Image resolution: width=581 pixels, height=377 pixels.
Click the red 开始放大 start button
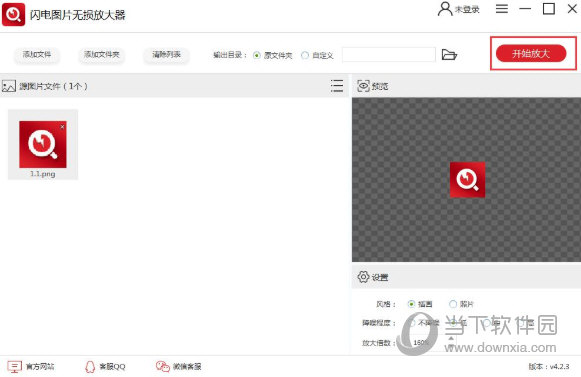point(531,54)
